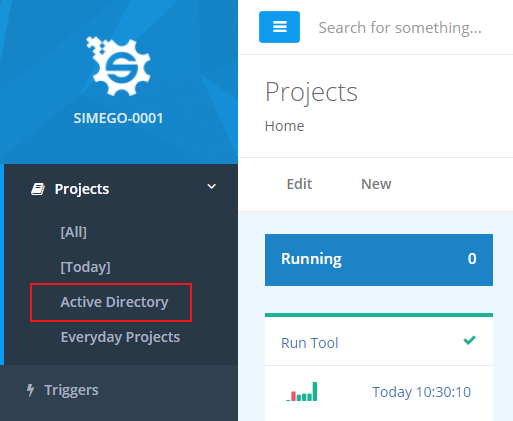Click the Simego gear logo
Viewport: 513px width, 421px height.
[x=118, y=66]
